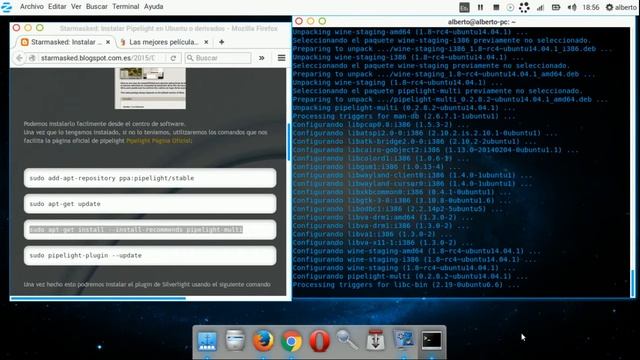Click the alberto@alberto-pc terminal title
The width and height of the screenshot is (640, 360).
(x=481, y=22)
